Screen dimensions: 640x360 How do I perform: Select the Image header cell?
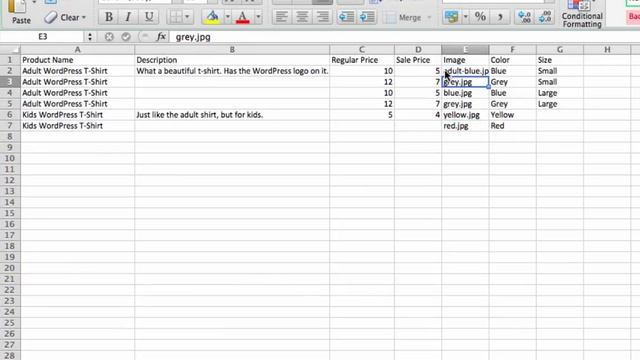pos(465,60)
